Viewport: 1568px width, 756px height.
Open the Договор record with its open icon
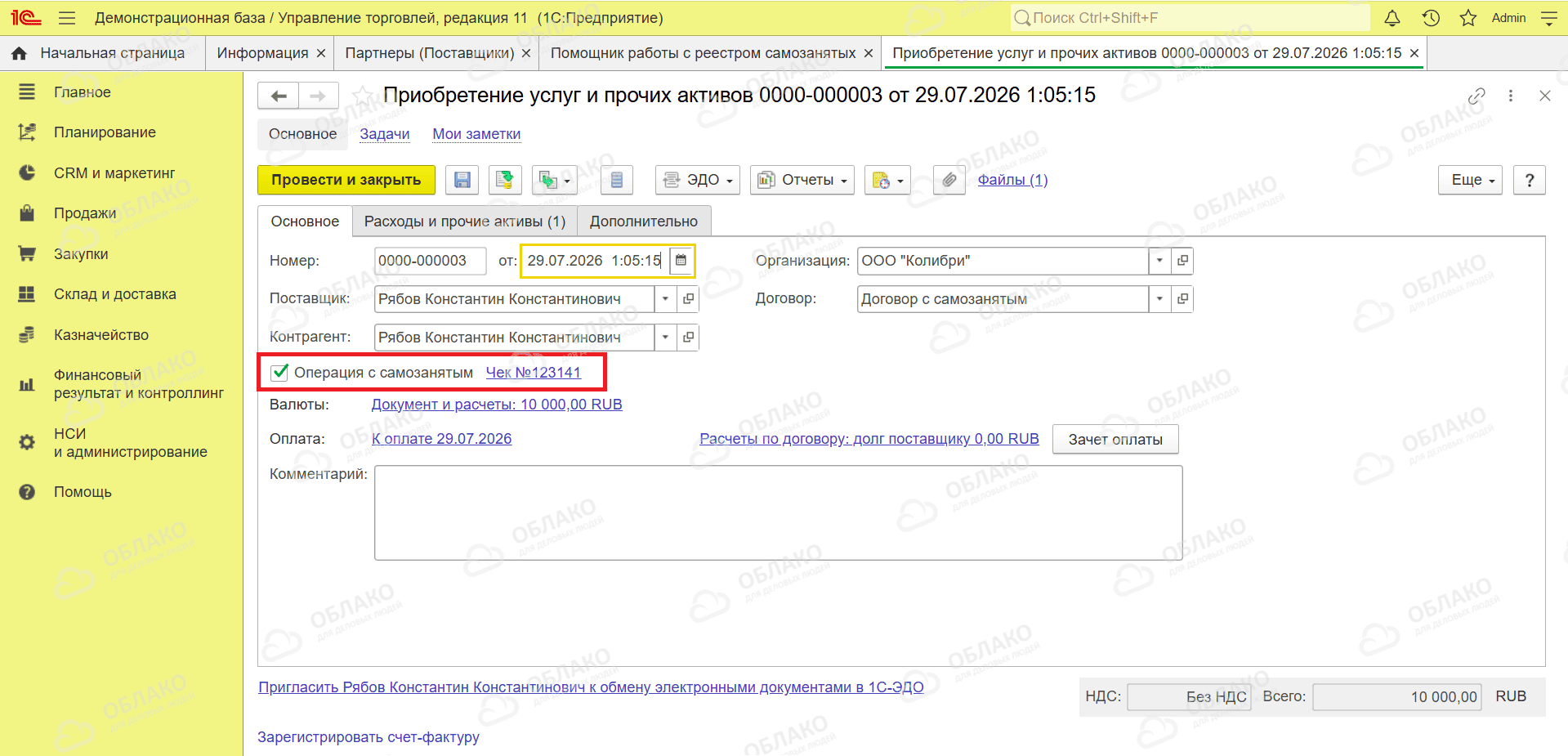coord(1182,299)
